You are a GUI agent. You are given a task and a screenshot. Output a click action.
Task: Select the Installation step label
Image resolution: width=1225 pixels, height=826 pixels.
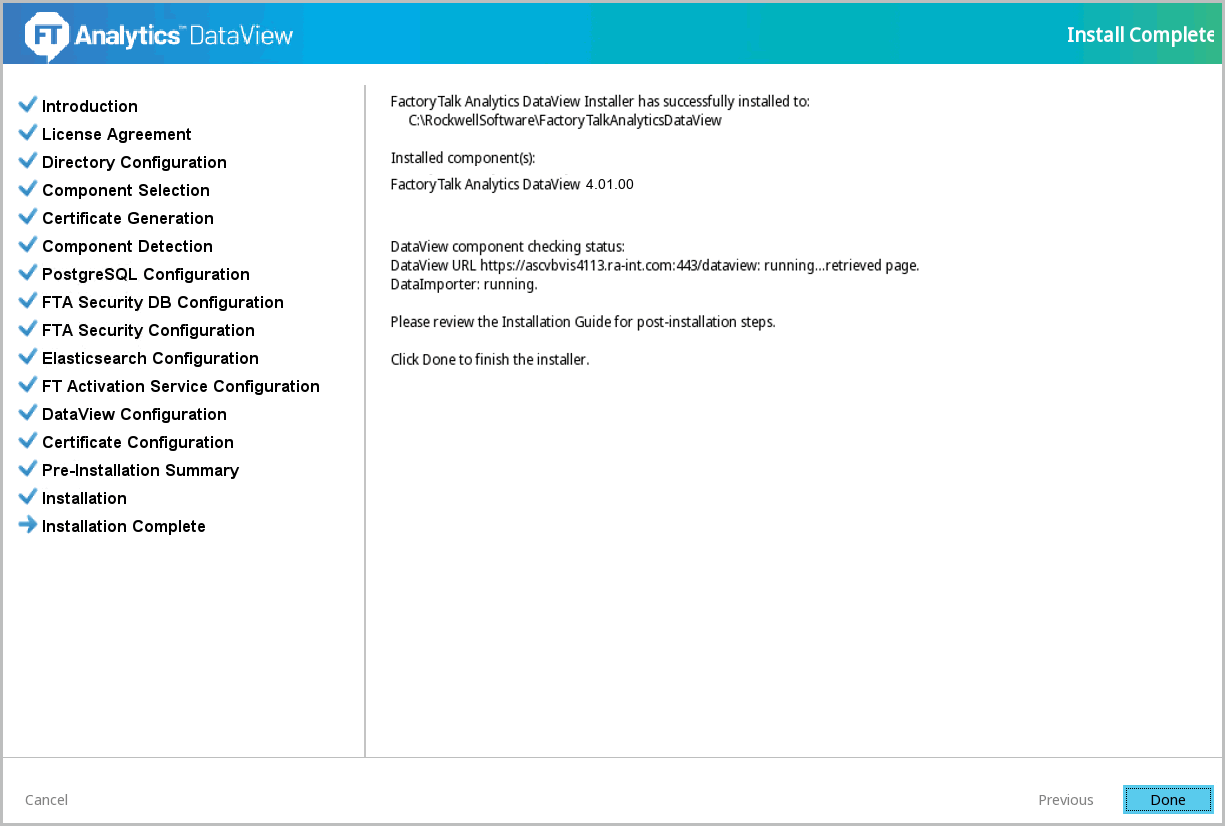pos(84,498)
